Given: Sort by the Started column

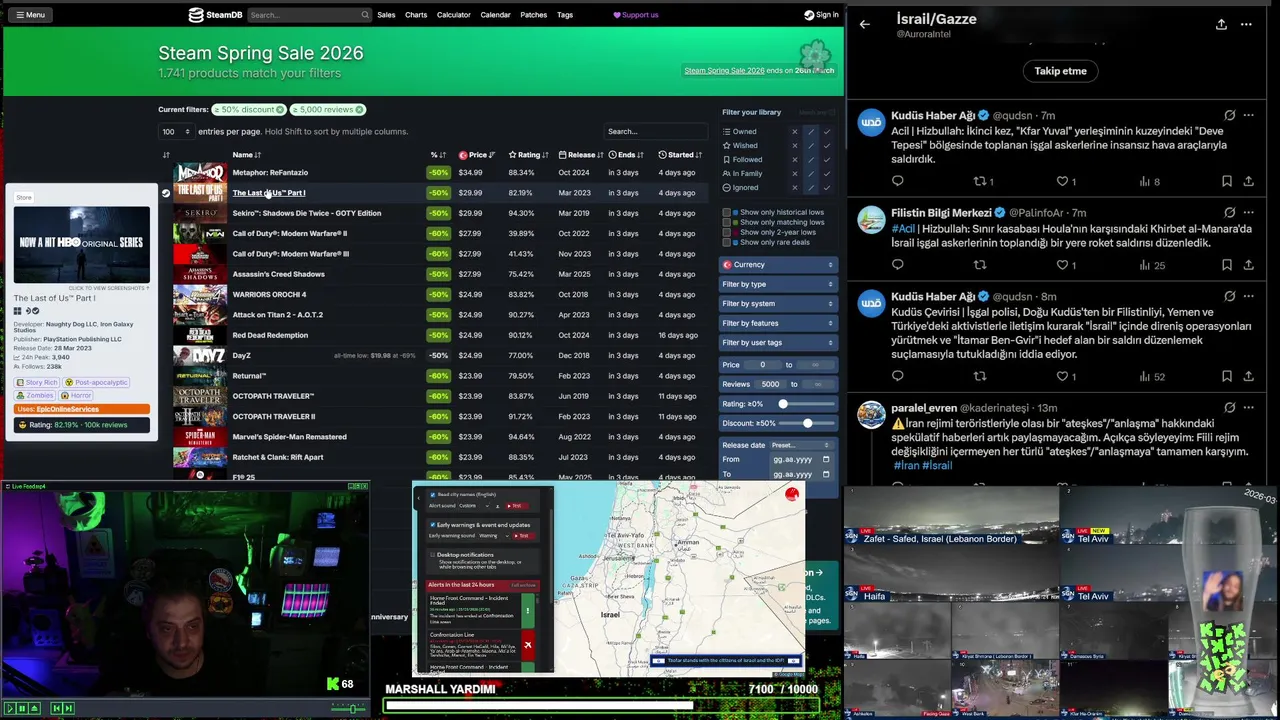Looking at the screenshot, I should [680, 155].
